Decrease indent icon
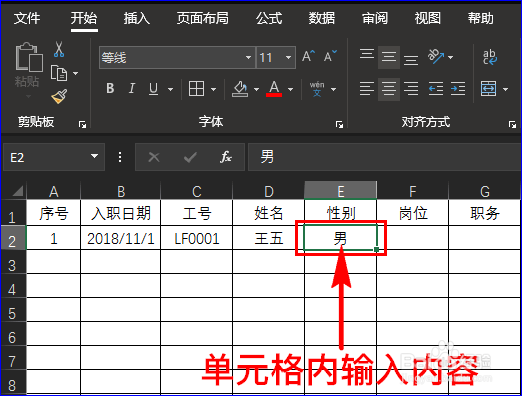 (x=436, y=89)
